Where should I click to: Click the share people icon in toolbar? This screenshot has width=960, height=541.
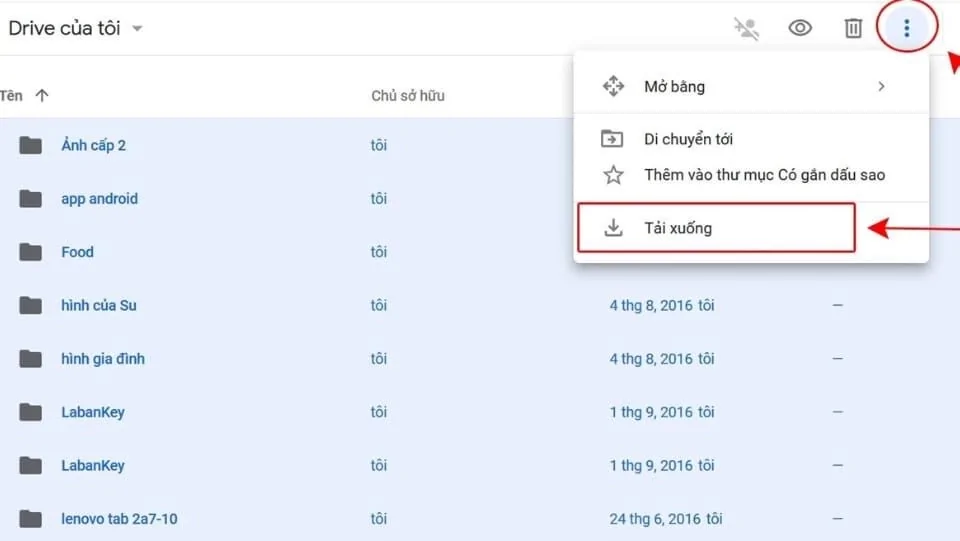pos(746,28)
